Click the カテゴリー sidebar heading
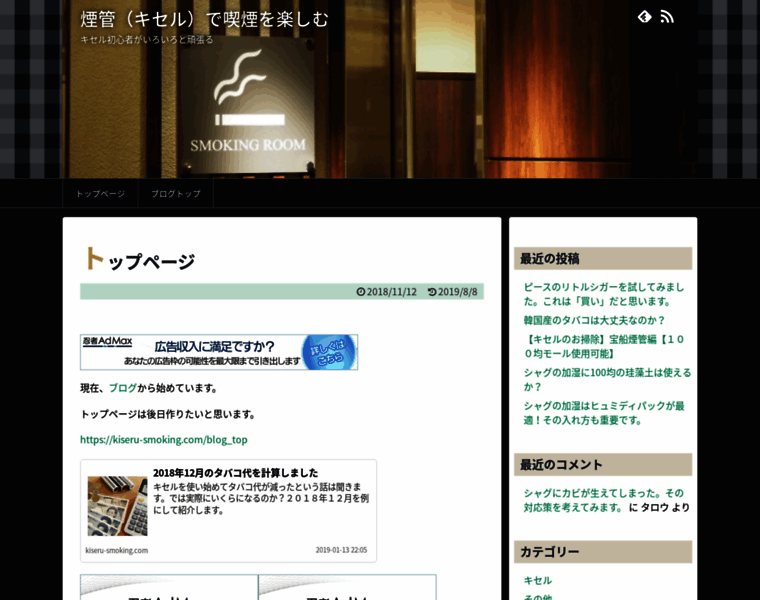Image resolution: width=760 pixels, height=600 pixels. pyautogui.click(x=603, y=552)
